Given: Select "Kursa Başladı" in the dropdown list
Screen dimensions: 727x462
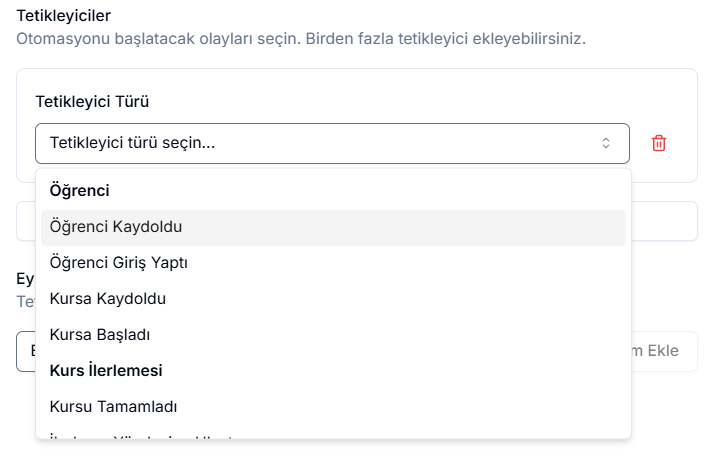Looking at the screenshot, I should click(x=99, y=335).
